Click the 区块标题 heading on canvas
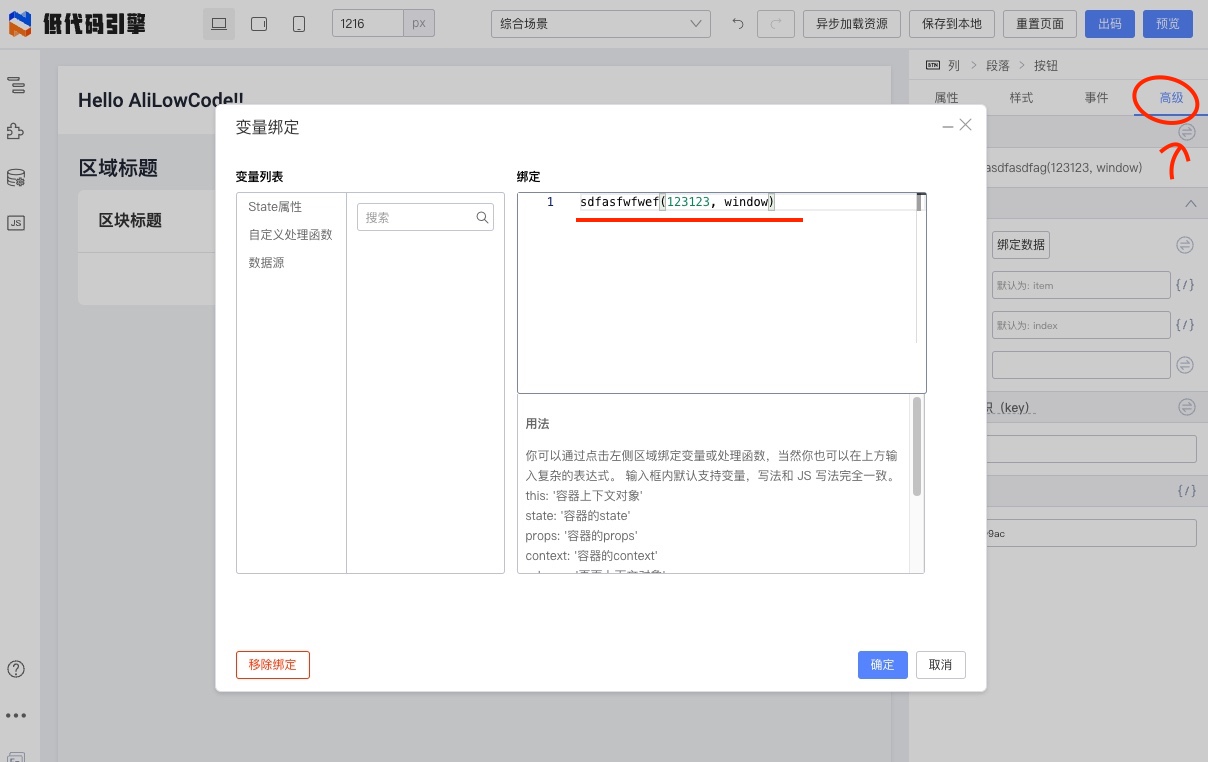 [x=130, y=220]
